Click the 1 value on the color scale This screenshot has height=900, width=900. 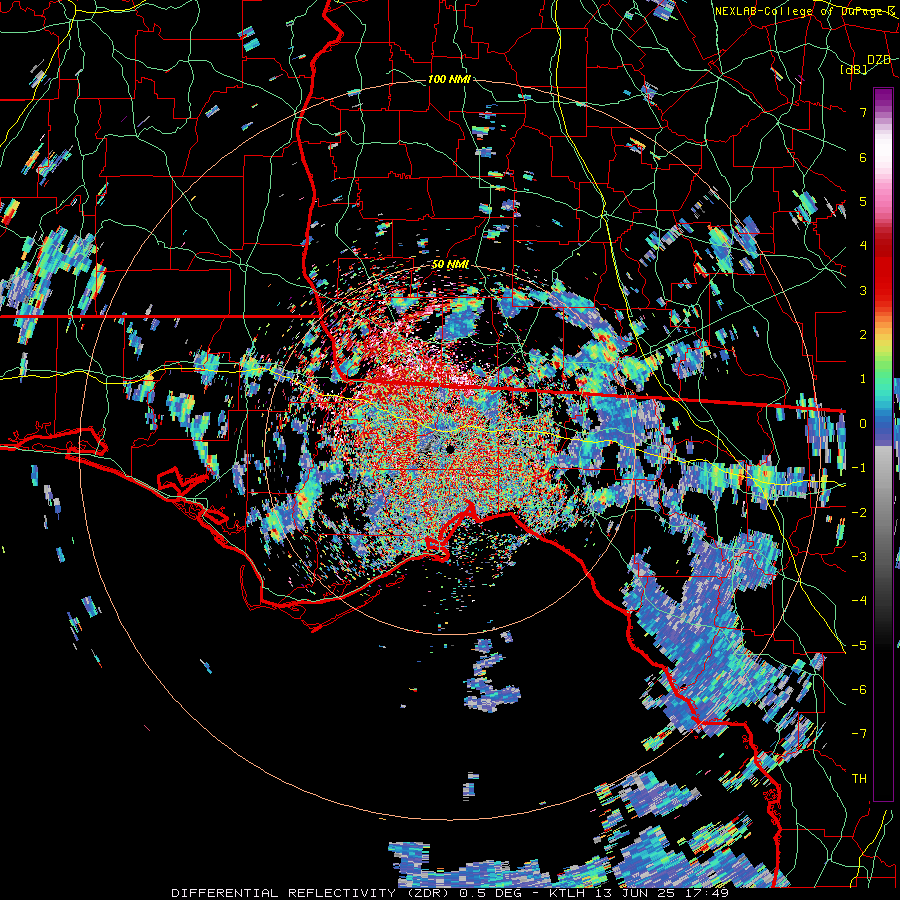pos(863,379)
